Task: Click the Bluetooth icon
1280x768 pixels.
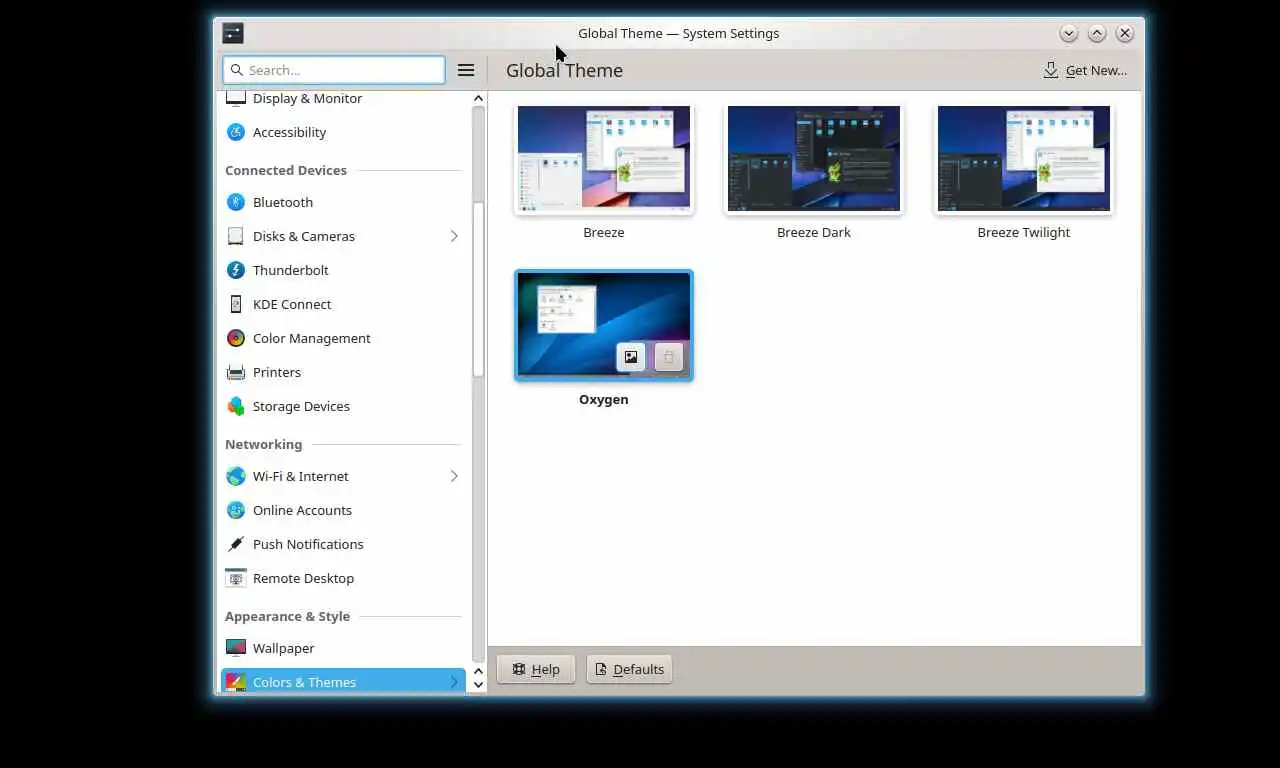Action: 235,202
